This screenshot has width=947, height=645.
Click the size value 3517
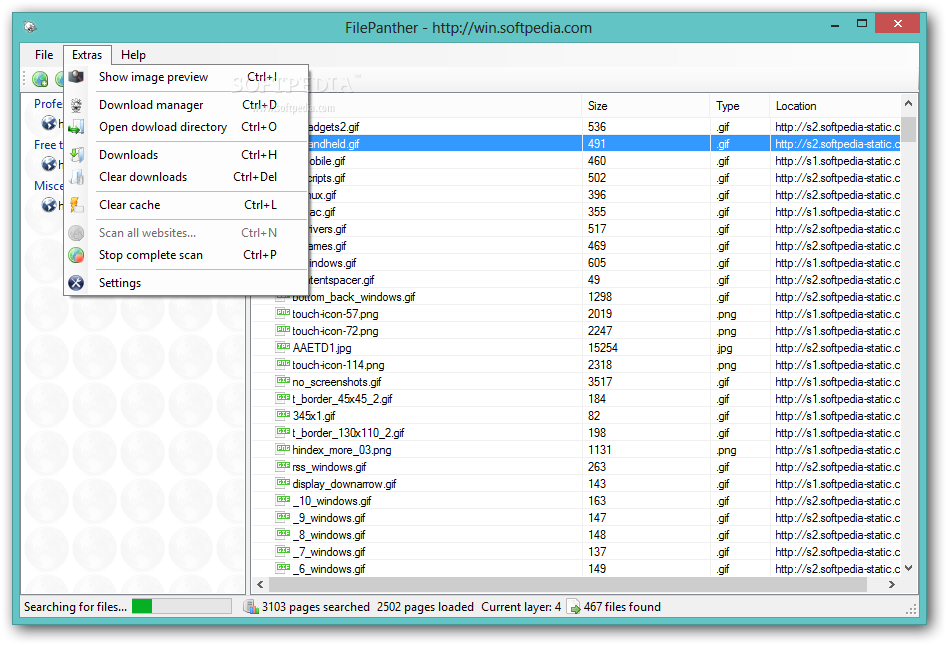600,382
